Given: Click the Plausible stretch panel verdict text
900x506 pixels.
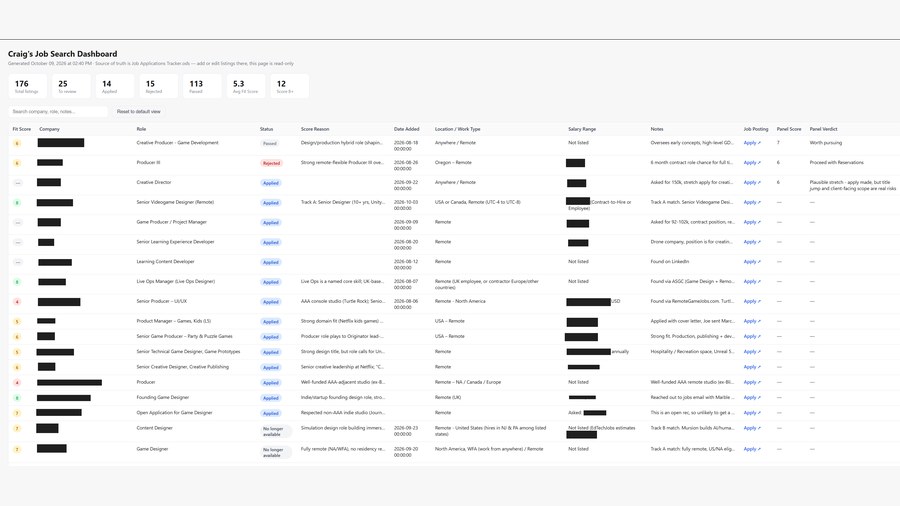Looking at the screenshot, I should (852, 185).
